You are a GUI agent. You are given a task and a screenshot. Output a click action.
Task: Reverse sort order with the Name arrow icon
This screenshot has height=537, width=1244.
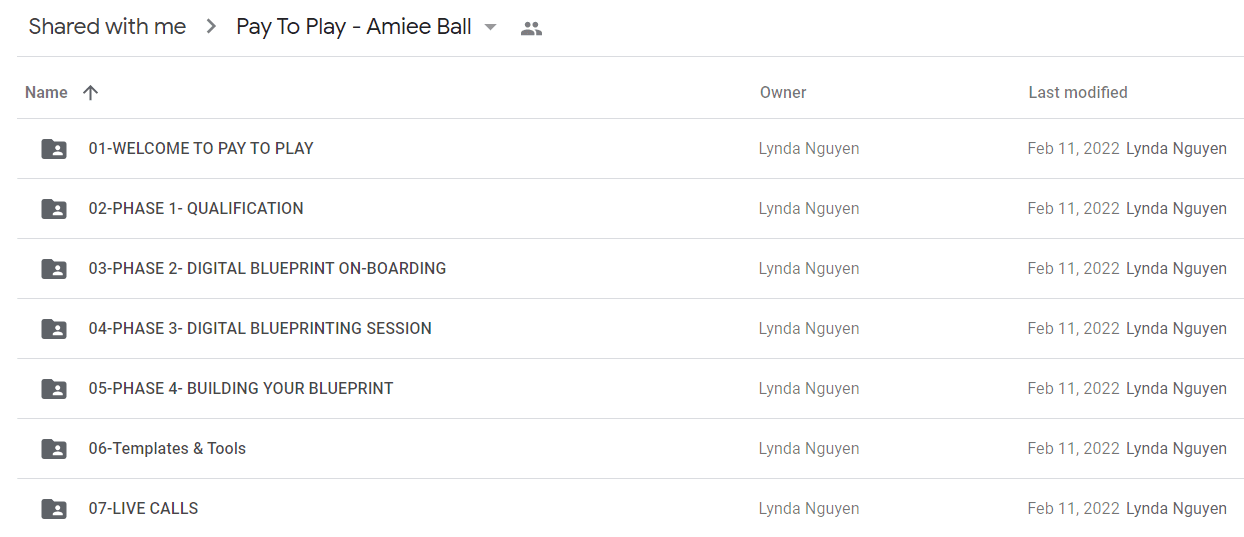(x=90, y=93)
